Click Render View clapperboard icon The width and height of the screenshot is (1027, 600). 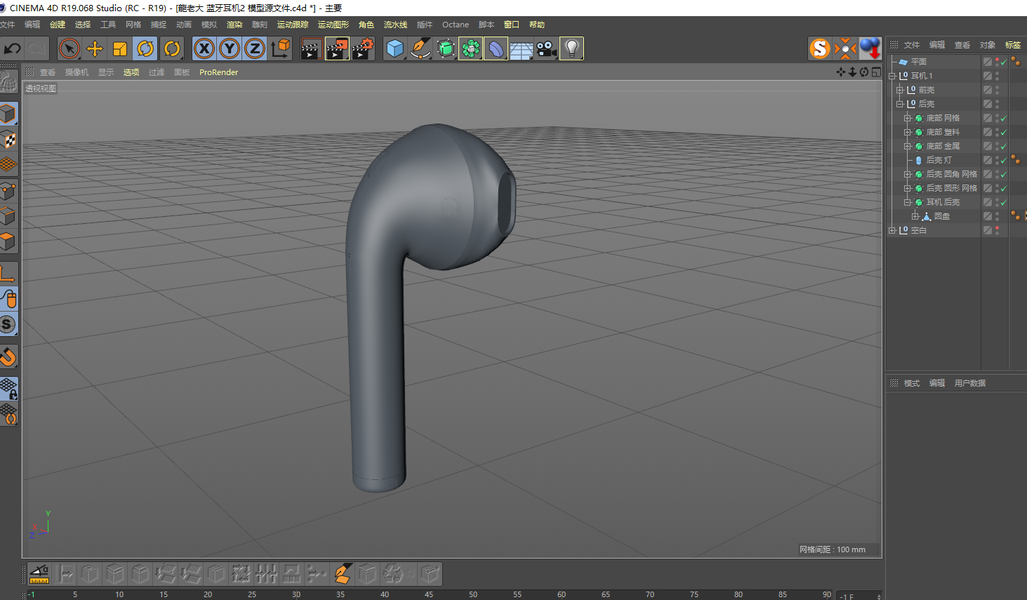[310, 48]
